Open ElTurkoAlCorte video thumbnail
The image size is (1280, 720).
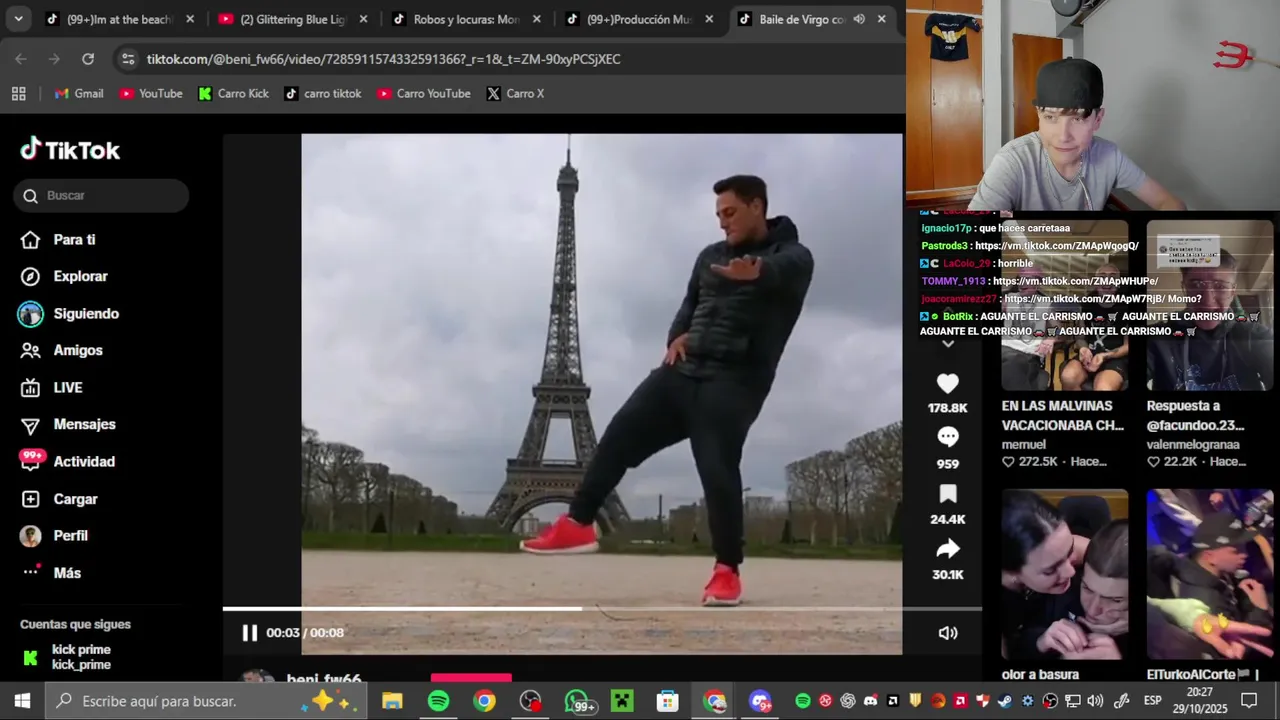1210,574
